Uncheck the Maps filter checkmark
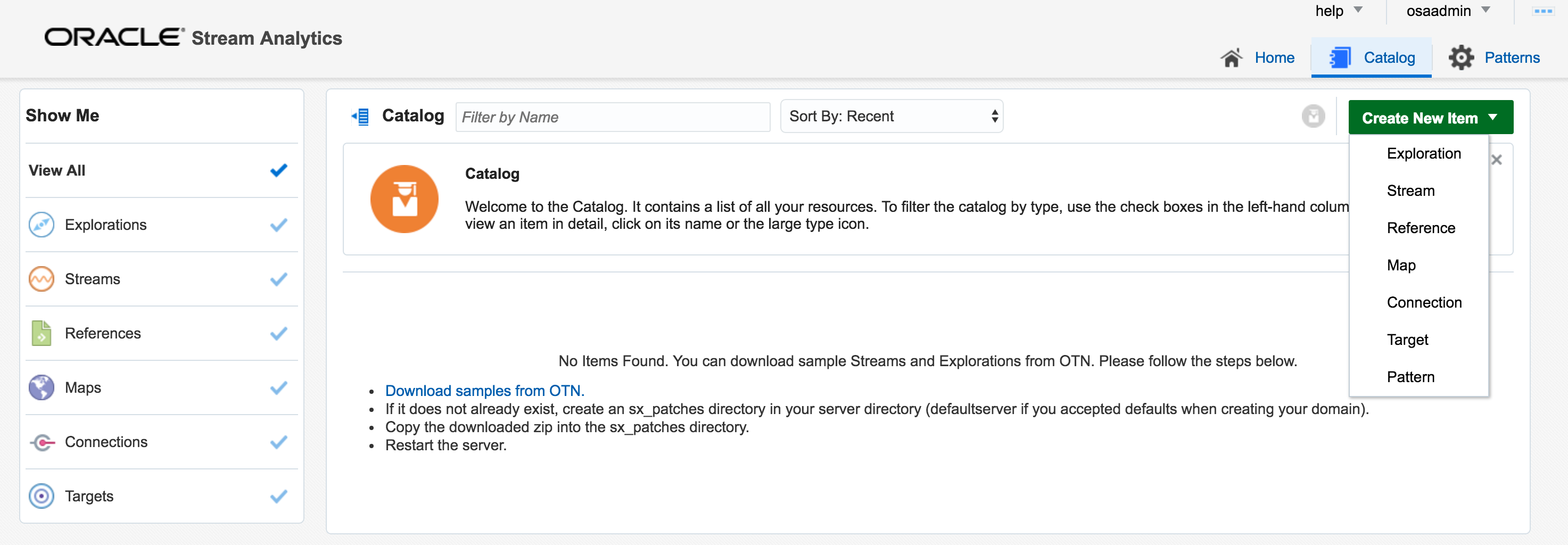 point(278,387)
